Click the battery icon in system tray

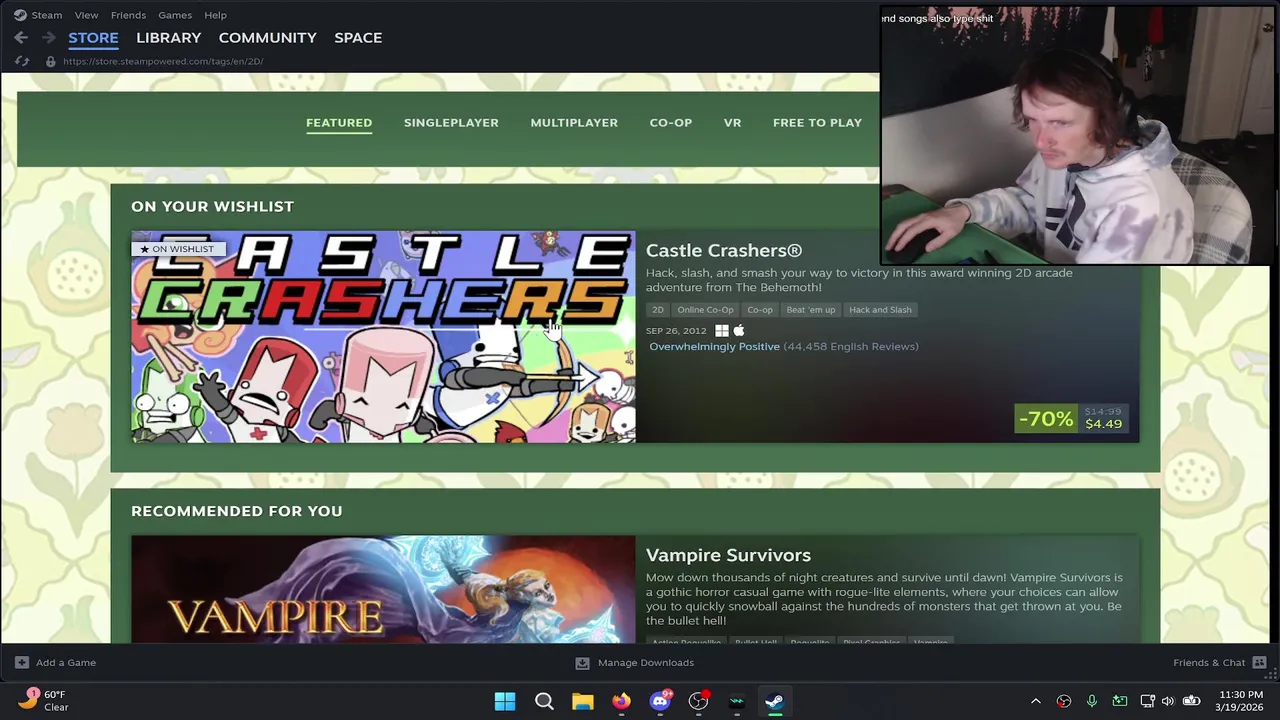[x=1191, y=701]
